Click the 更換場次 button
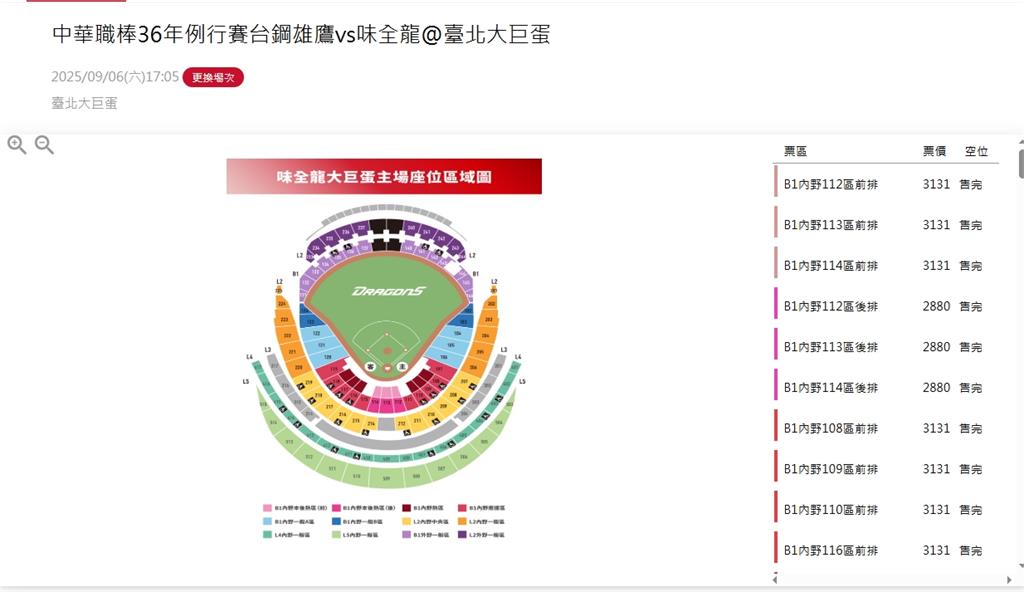 coord(213,77)
